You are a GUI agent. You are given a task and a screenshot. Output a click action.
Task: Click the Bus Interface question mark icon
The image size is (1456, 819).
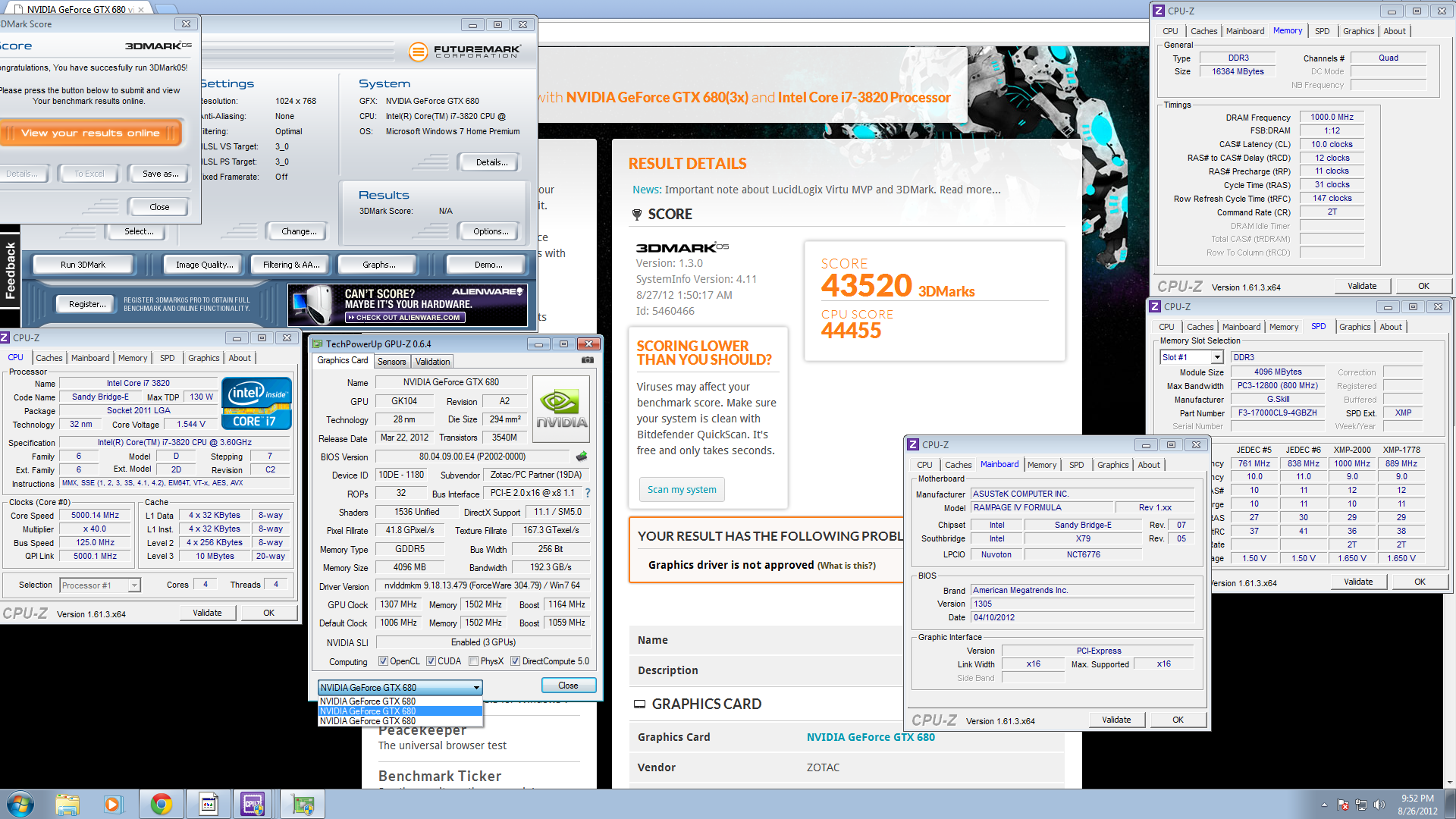point(587,493)
